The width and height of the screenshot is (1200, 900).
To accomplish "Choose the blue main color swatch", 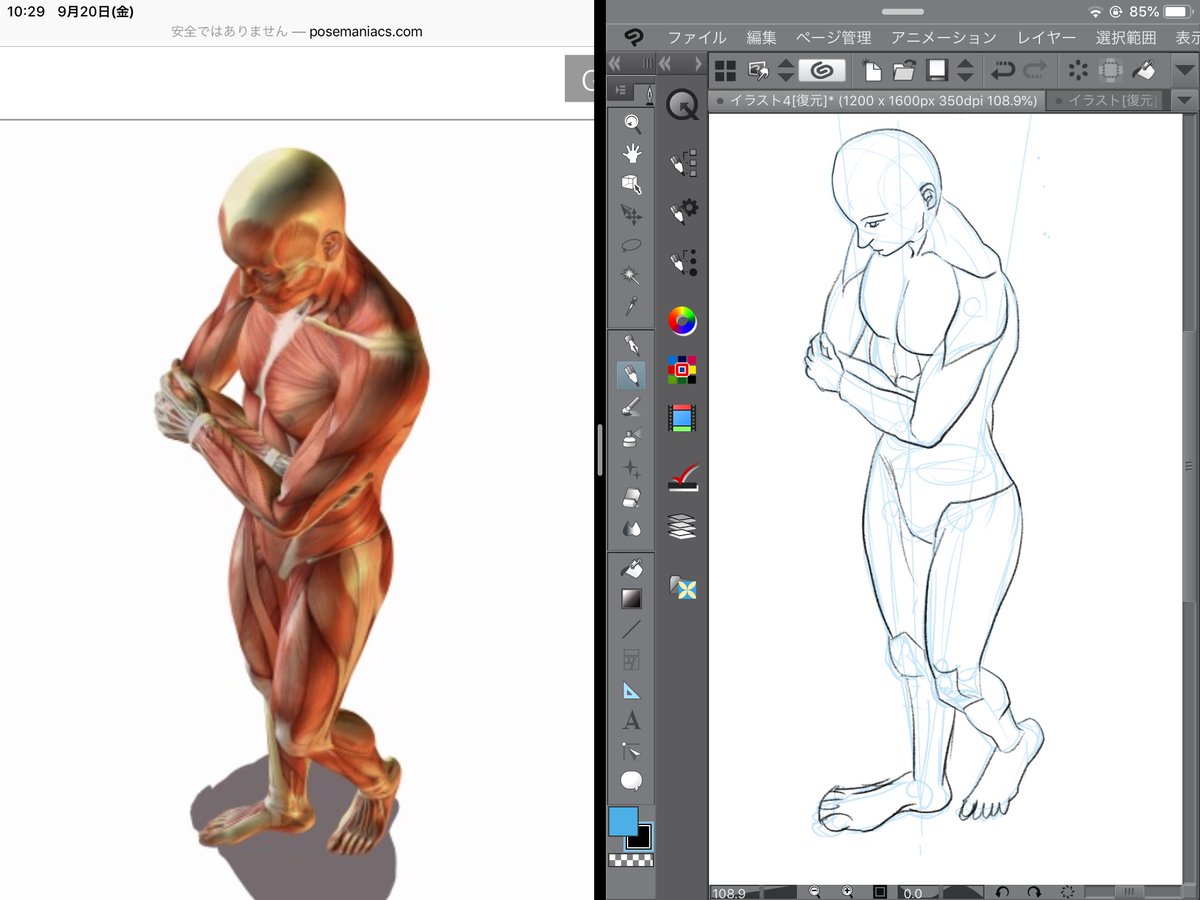I will pyautogui.click(x=623, y=822).
